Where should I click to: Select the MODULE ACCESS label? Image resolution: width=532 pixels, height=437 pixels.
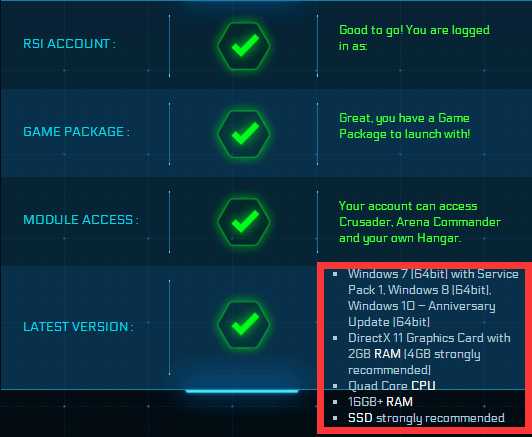click(81, 220)
